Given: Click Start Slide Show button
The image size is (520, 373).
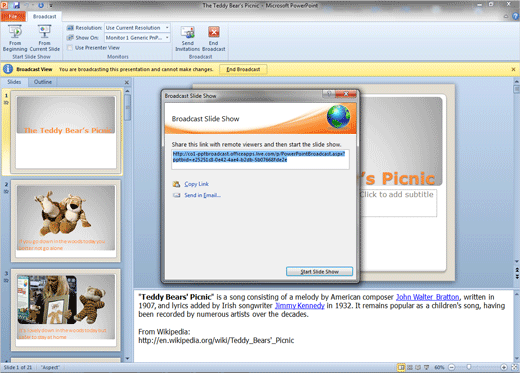Looking at the screenshot, I should coord(319,272).
